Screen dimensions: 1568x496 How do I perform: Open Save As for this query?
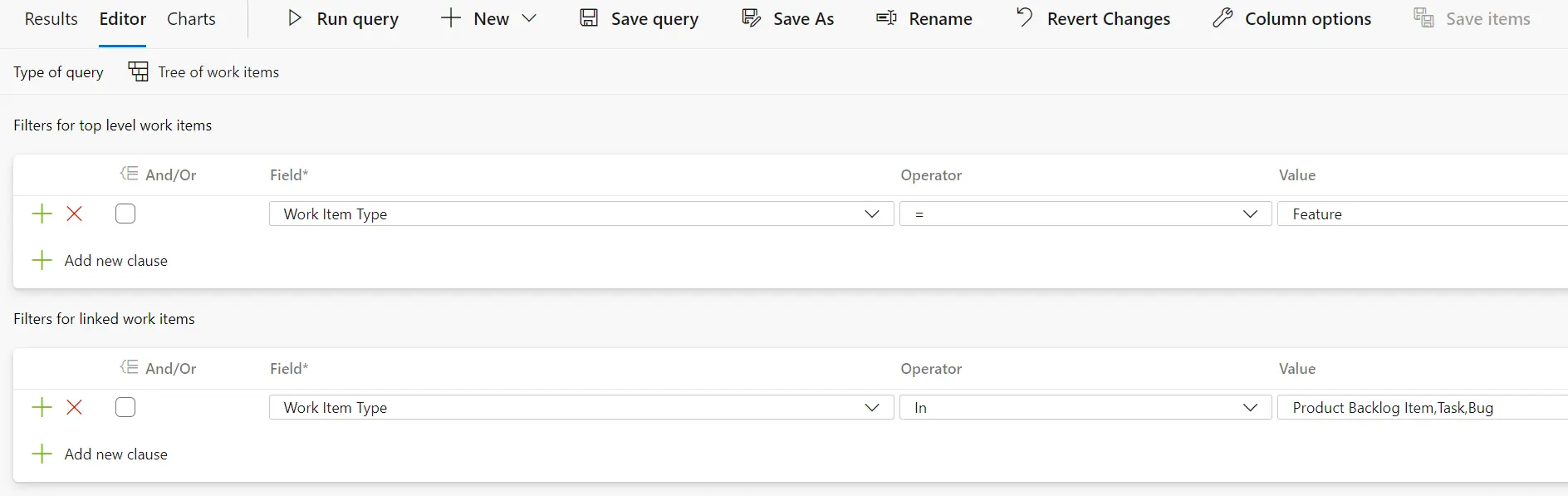(786, 18)
